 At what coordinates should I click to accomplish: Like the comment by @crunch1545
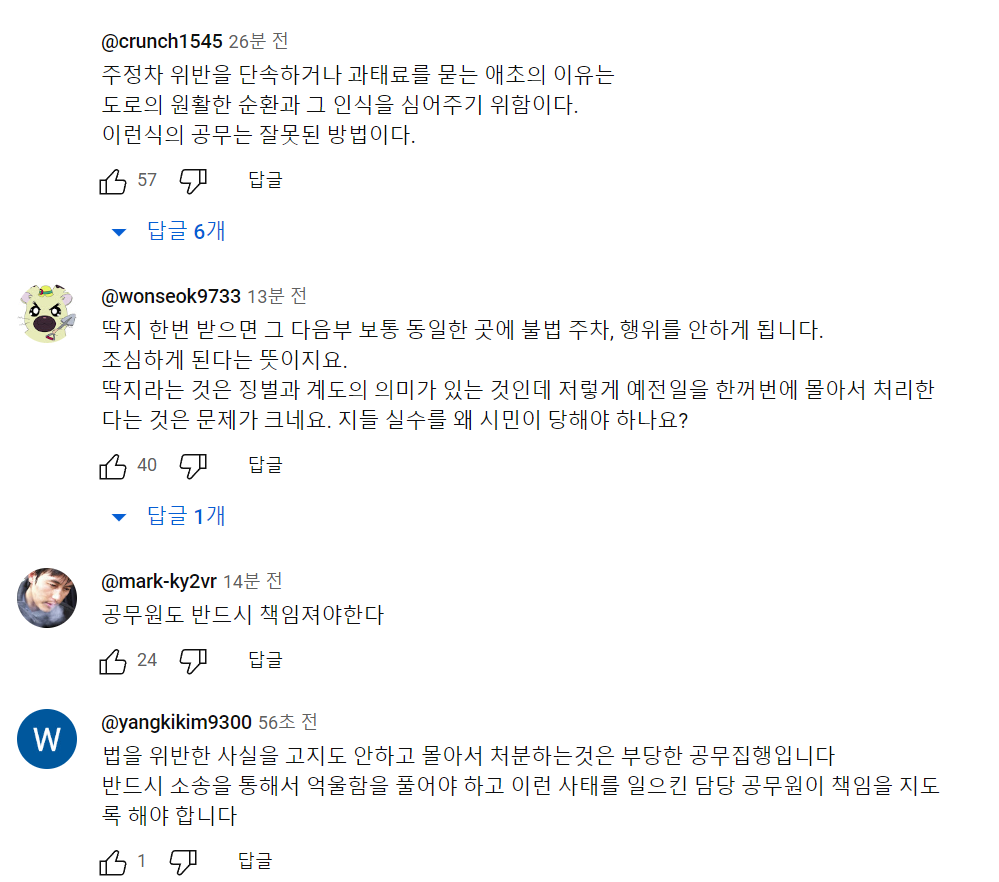(x=113, y=181)
